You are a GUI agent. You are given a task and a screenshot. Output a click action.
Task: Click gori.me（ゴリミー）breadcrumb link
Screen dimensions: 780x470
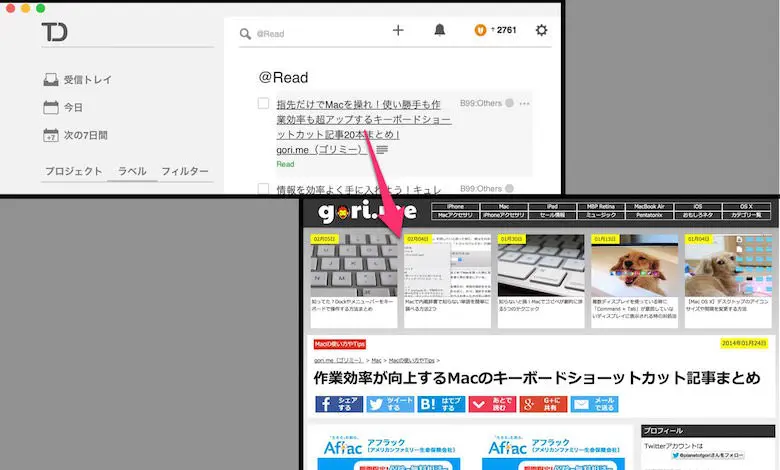point(338,360)
